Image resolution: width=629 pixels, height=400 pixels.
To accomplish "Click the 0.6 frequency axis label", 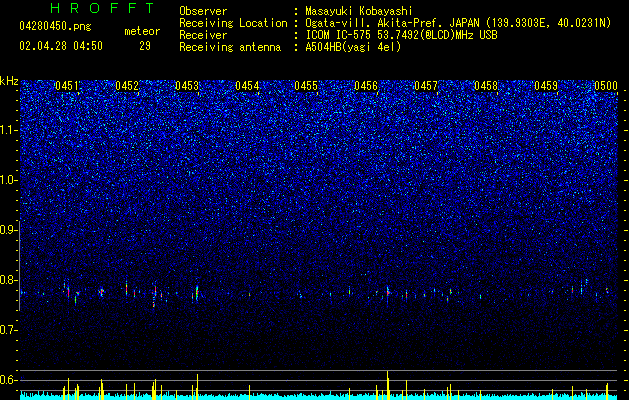I will click(9, 380).
